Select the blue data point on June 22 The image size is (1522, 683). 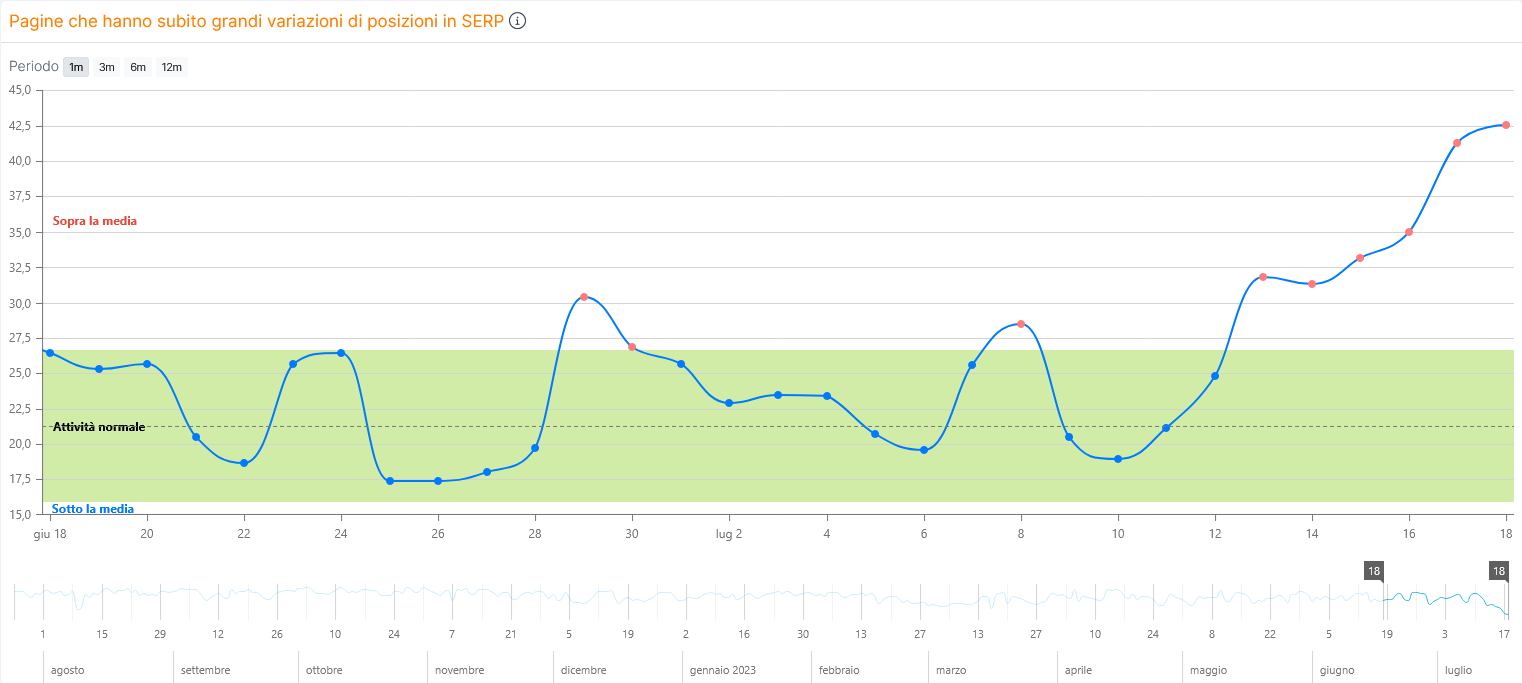244,463
